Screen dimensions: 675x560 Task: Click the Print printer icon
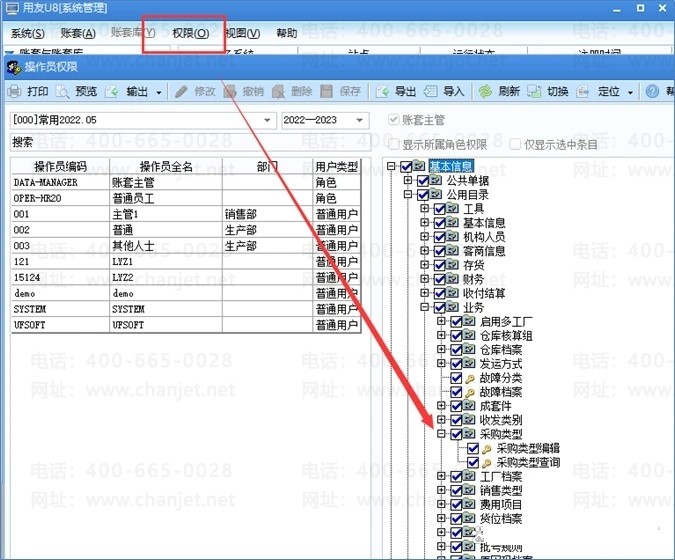pos(15,91)
